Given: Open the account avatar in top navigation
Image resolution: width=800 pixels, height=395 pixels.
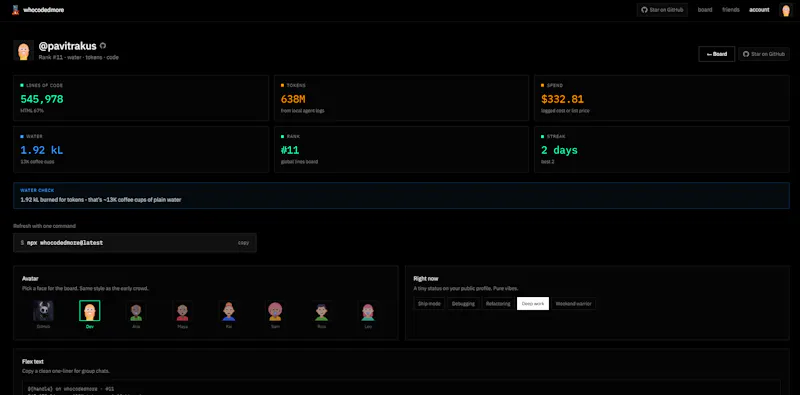Looking at the screenshot, I should (786, 10).
